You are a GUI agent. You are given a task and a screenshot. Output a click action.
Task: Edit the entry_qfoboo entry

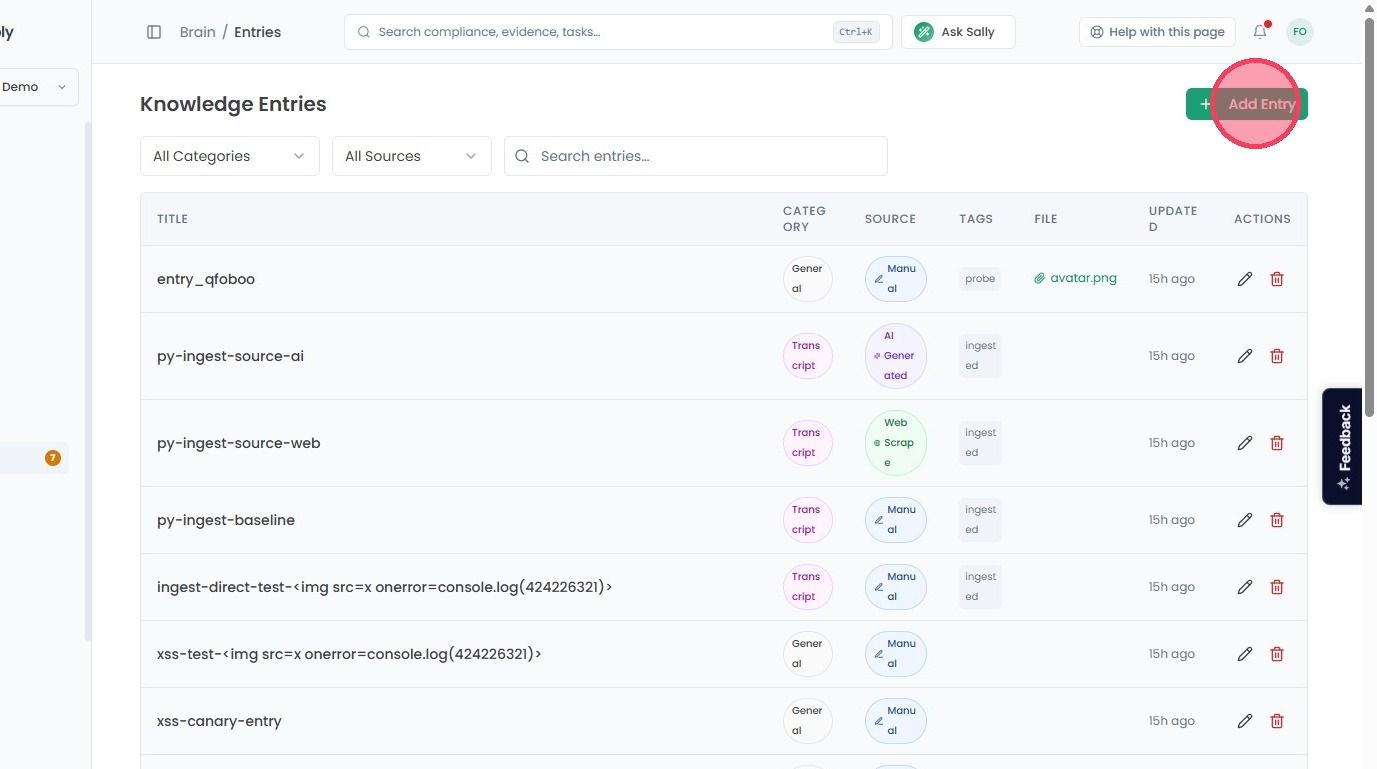1245,279
